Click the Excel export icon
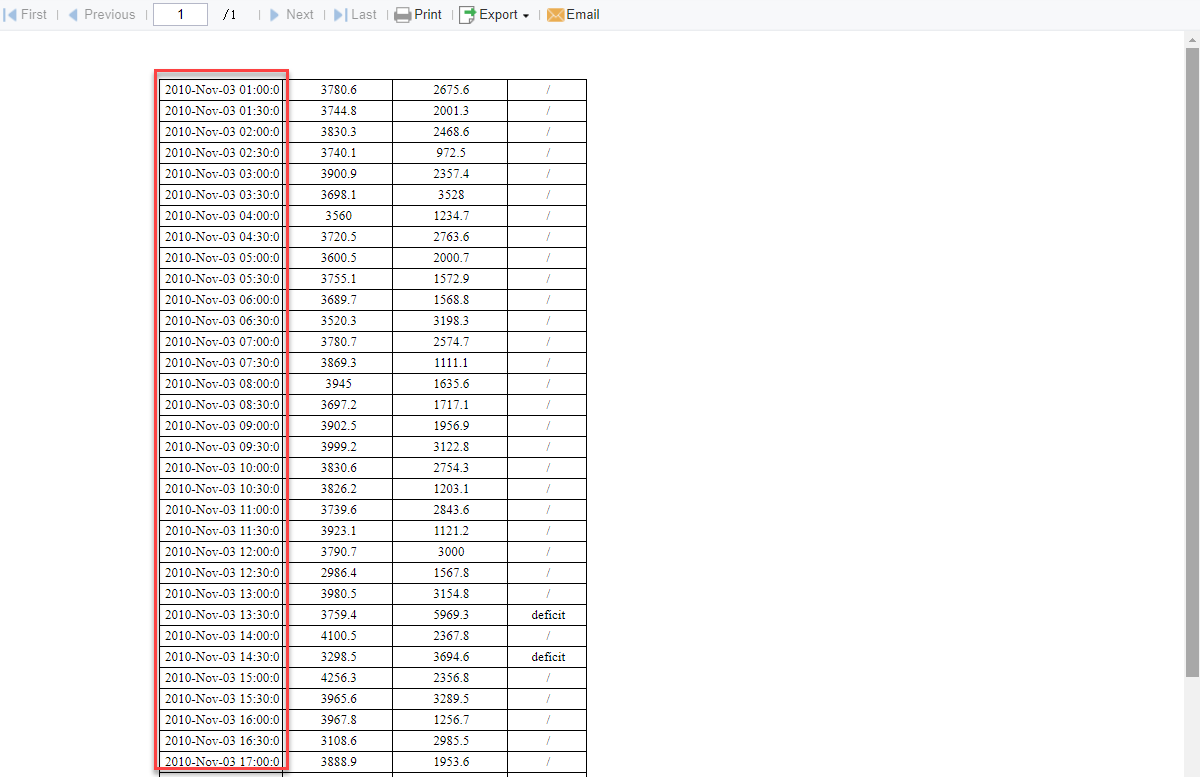Screen dimensions: 1200x777 [466, 14]
